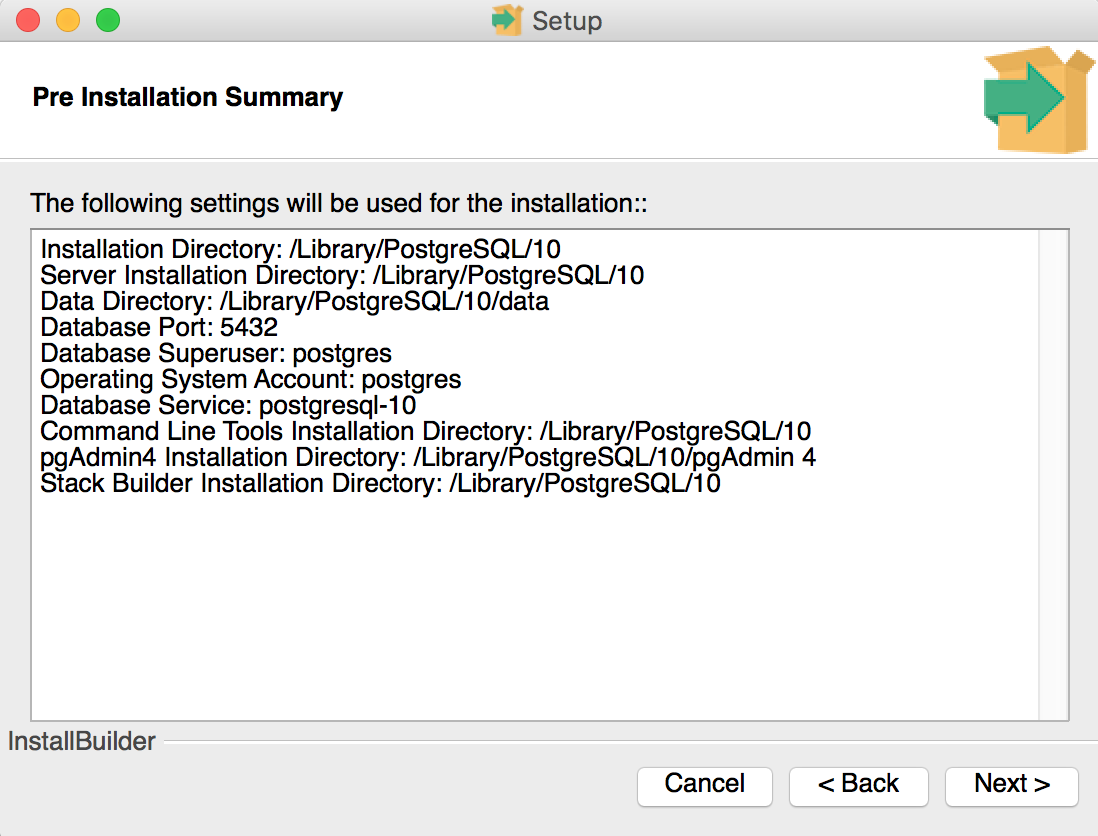The image size is (1098, 836).
Task: Click the Database Service postgresql-10 line
Action: (228, 405)
